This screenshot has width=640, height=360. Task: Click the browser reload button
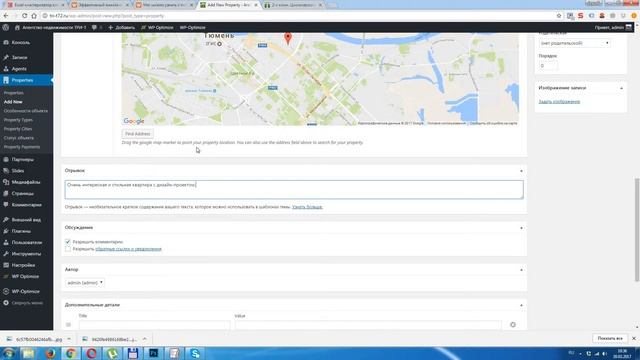click(24, 16)
